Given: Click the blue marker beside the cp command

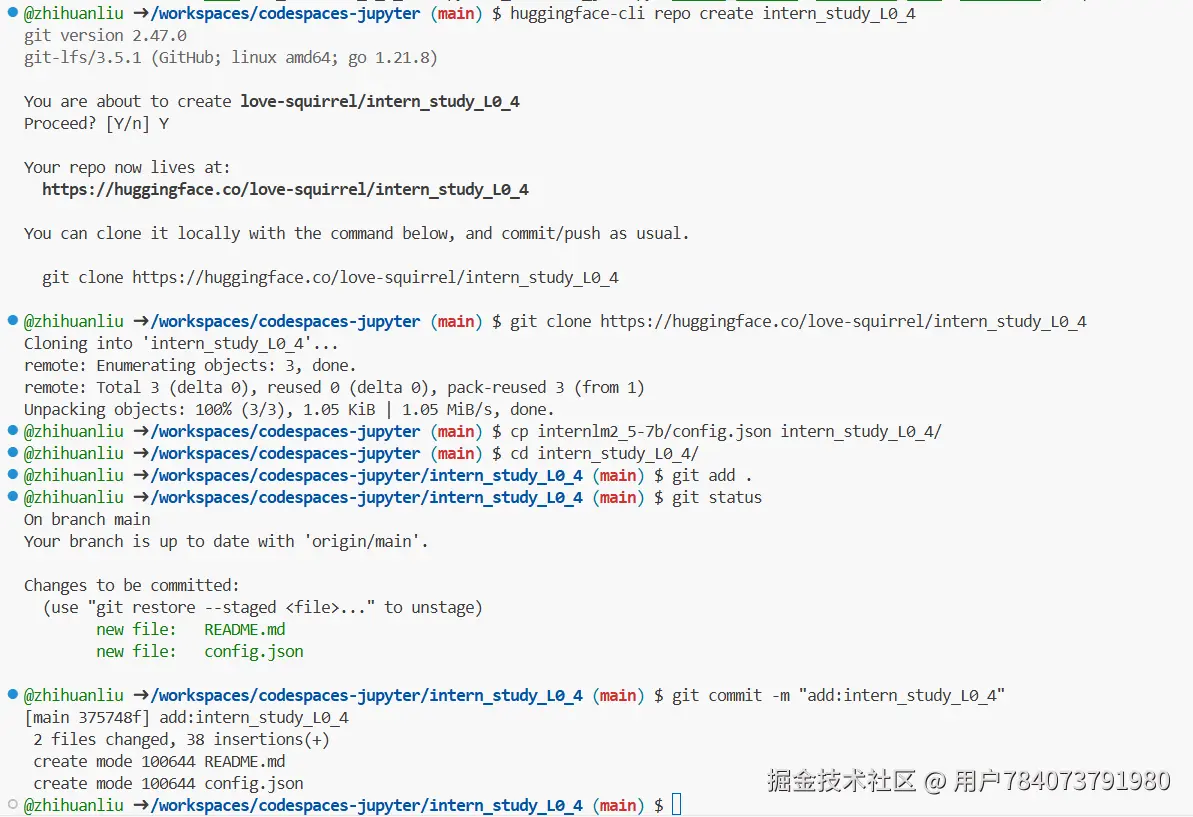Looking at the screenshot, I should (x=12, y=431).
